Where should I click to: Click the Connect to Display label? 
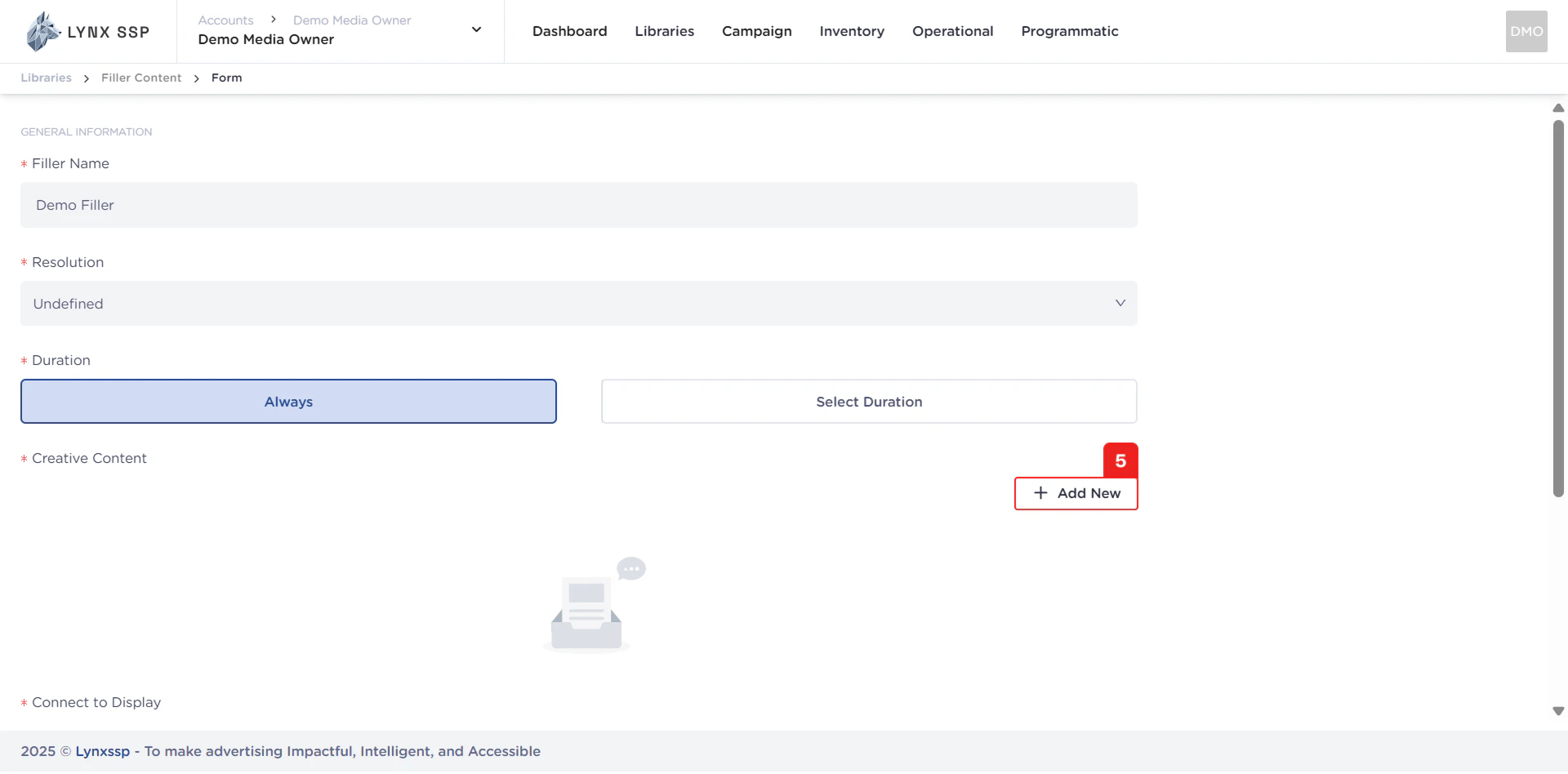96,702
